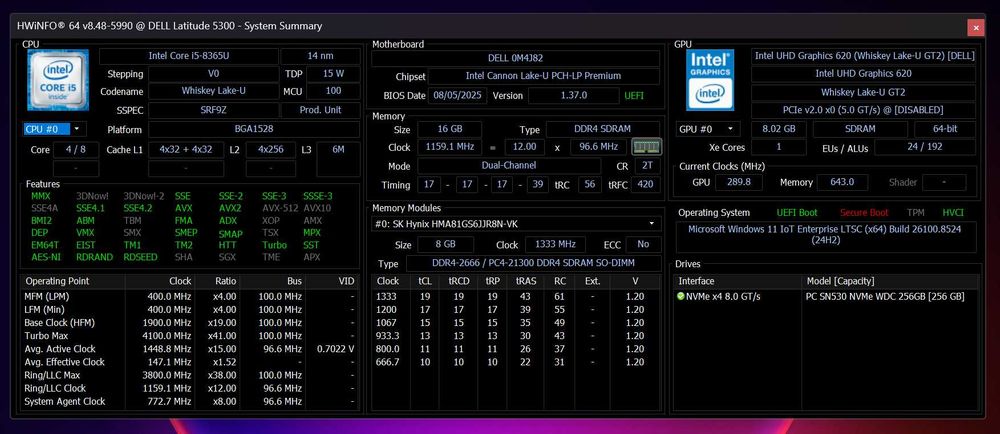Select the Base Clock (HFM) row
This screenshot has width=1000, height=434.
pos(190,322)
